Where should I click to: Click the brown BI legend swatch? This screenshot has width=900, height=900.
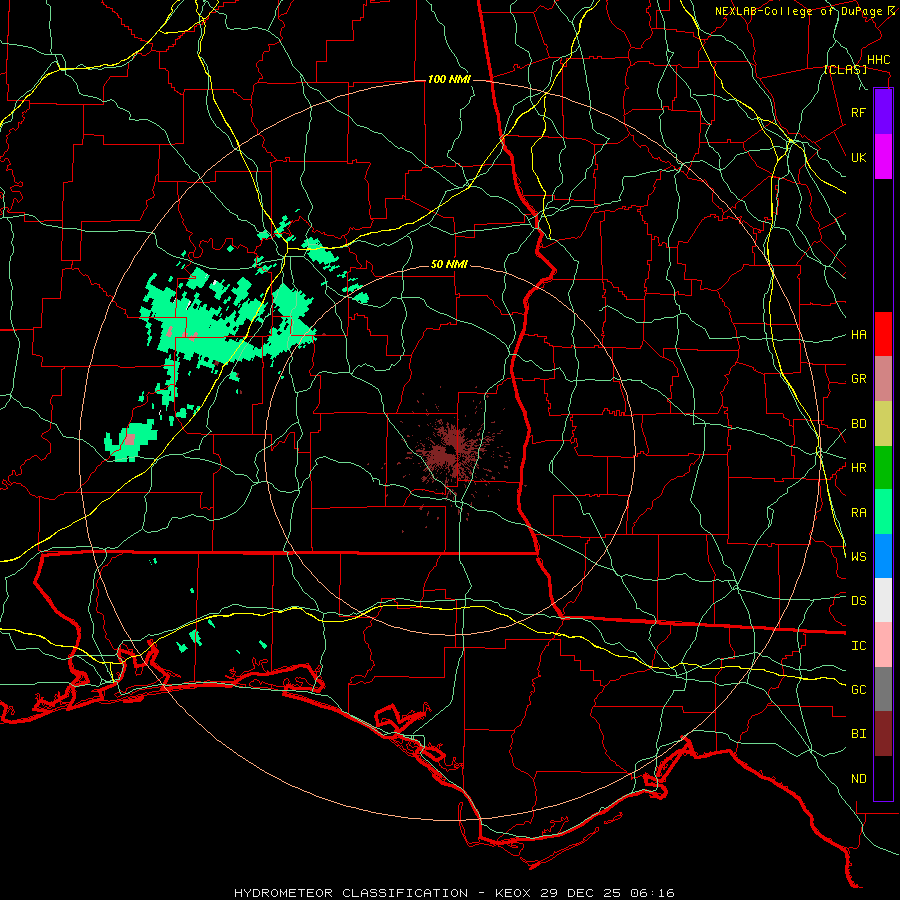point(883,734)
